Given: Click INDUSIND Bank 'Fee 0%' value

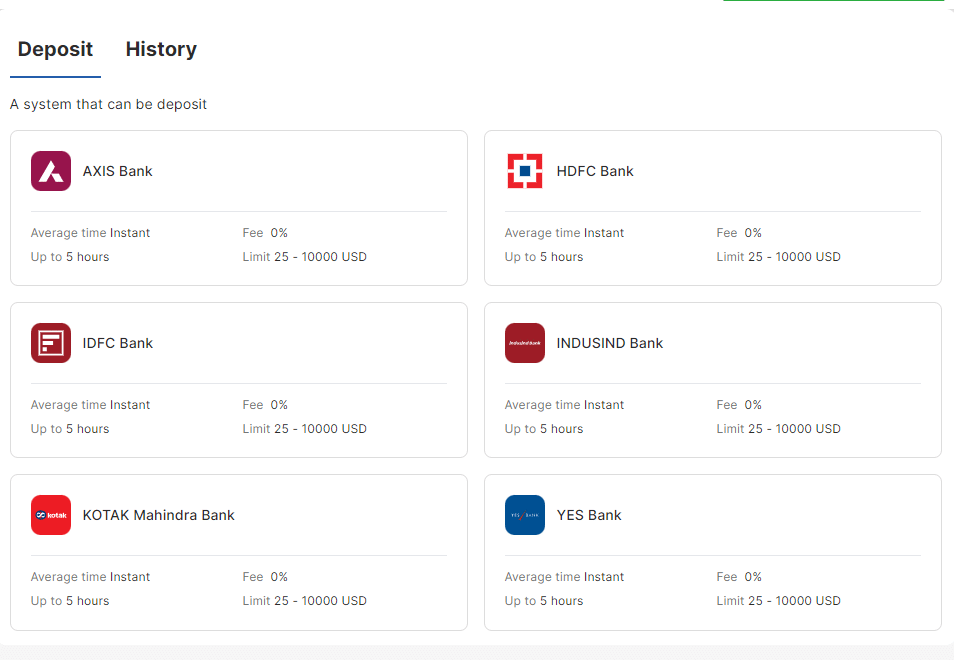Looking at the screenshot, I should (739, 405).
